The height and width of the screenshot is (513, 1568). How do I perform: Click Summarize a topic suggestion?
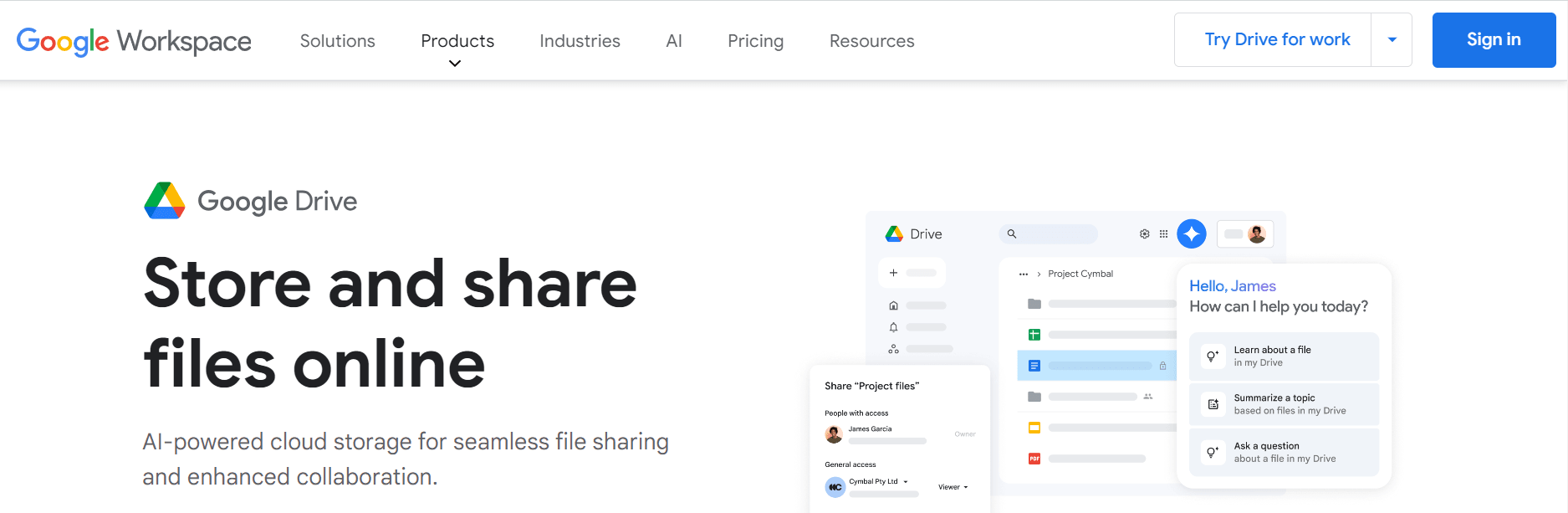(x=1284, y=404)
